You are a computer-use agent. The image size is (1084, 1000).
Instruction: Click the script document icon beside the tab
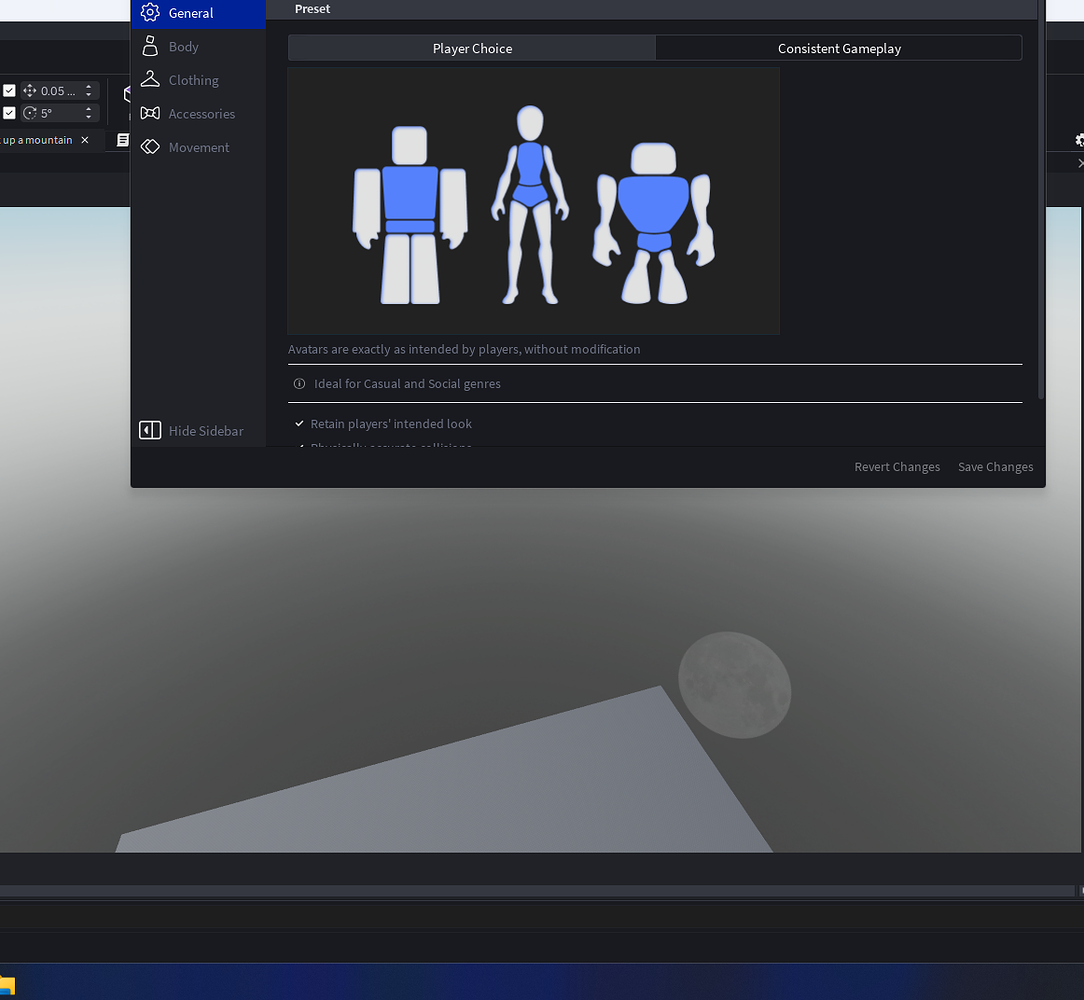click(123, 140)
